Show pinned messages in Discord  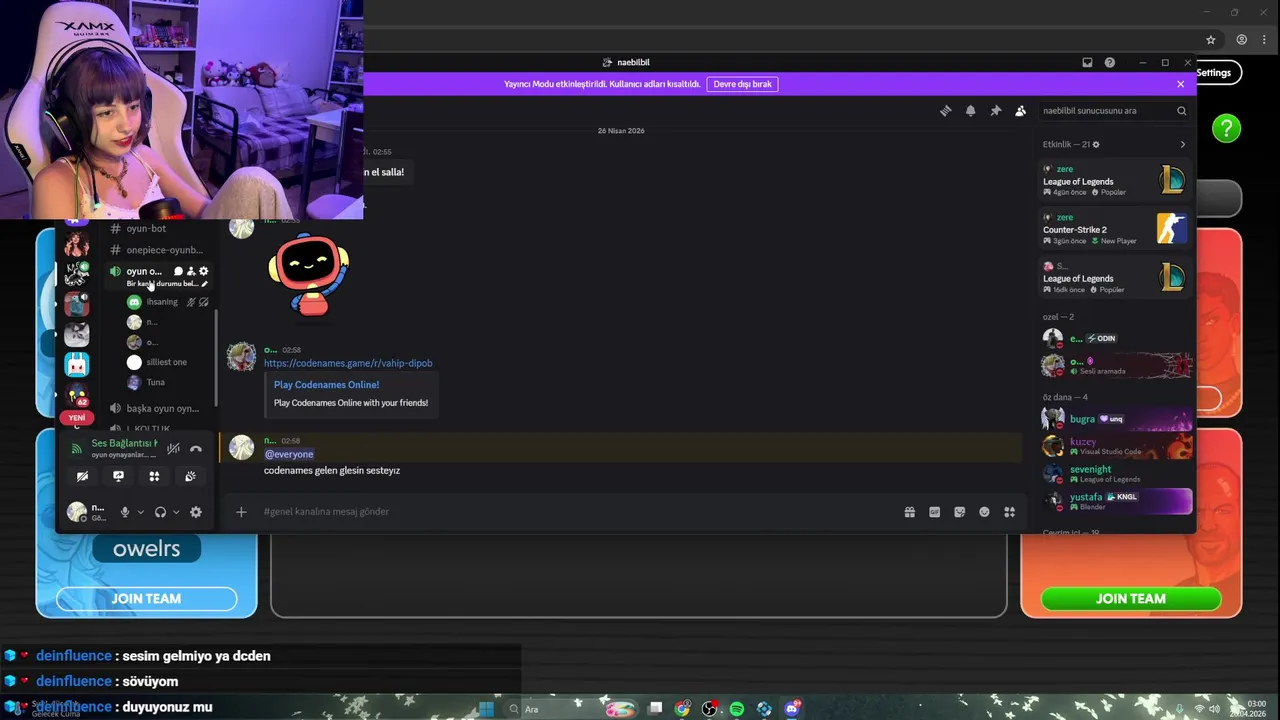click(x=995, y=111)
